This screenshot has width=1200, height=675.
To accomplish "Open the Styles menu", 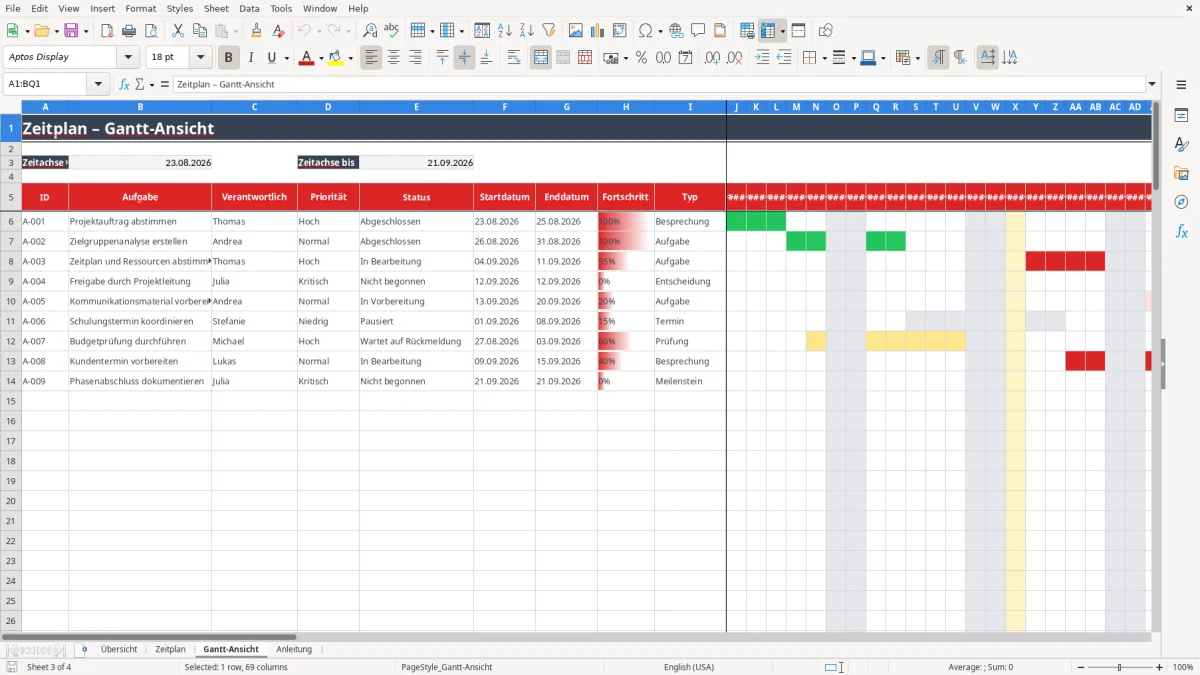I will tap(180, 8).
